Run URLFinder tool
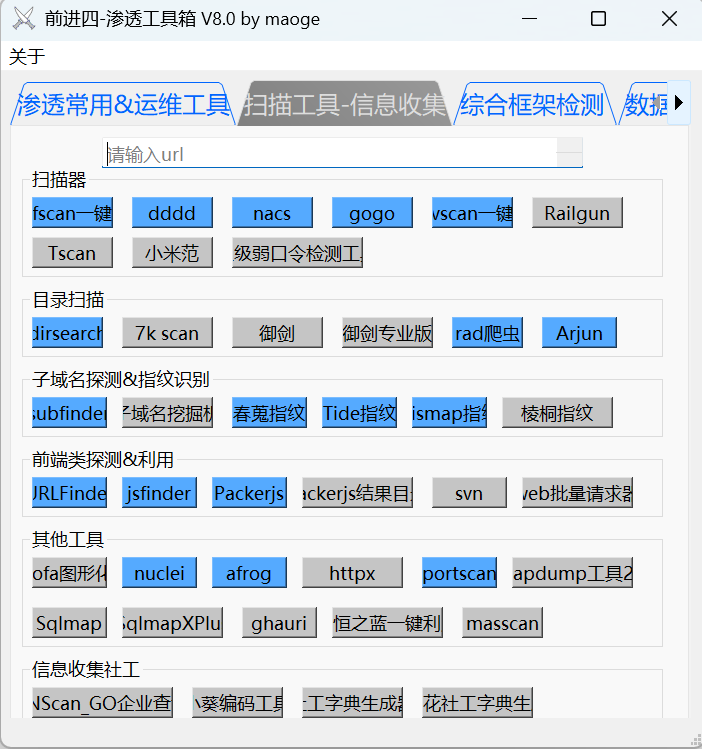Image resolution: width=702 pixels, height=749 pixels. pyautogui.click(x=69, y=492)
